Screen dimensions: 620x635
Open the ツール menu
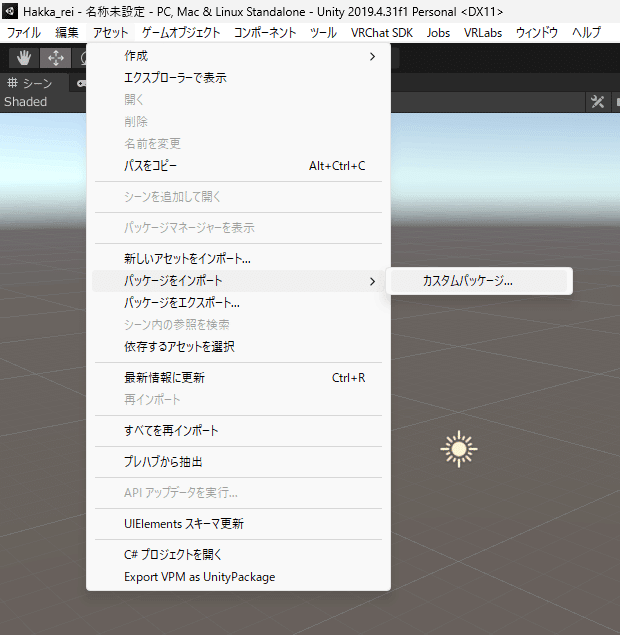[x=323, y=32]
